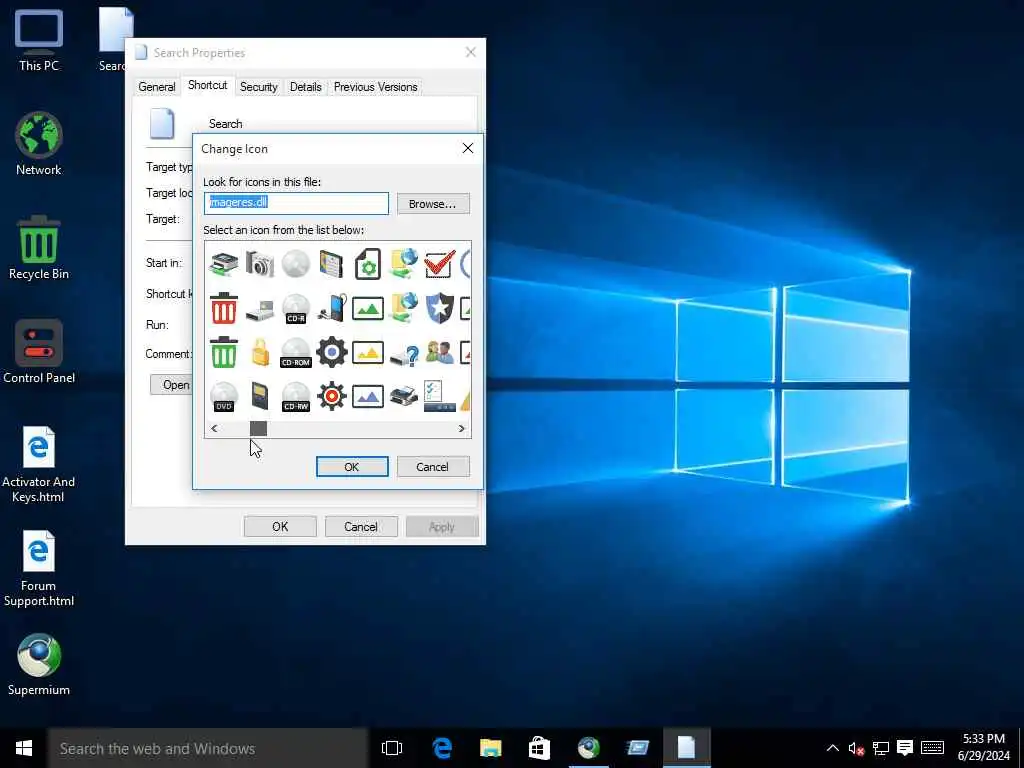Click the imageres.dll file path field
Screen dimensions: 1024x768
point(296,203)
